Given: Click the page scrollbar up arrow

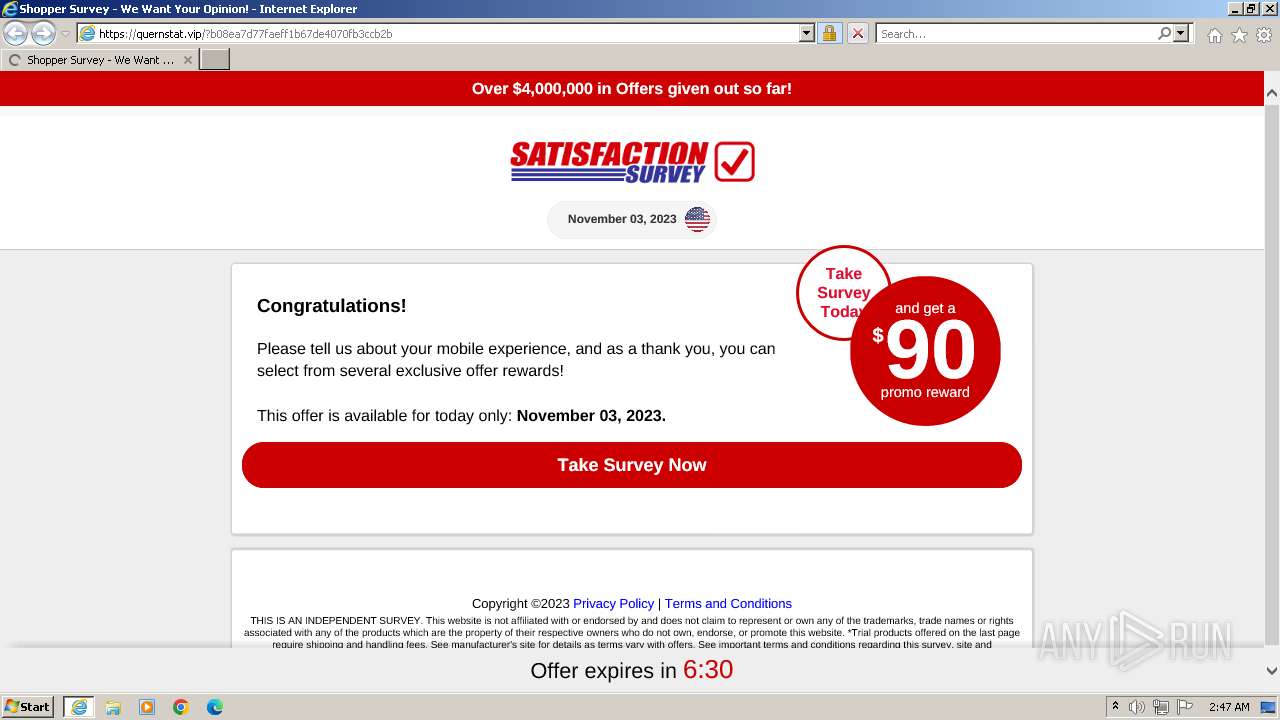Looking at the screenshot, I should (1272, 93).
